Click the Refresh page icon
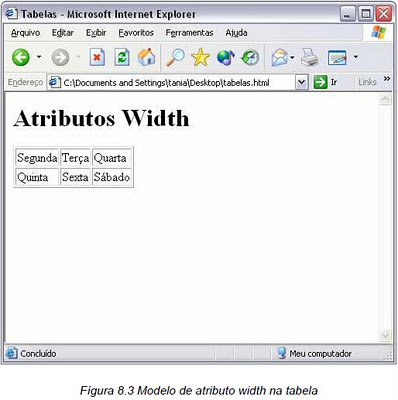Viewport: 398px width, 400px height. [122, 57]
